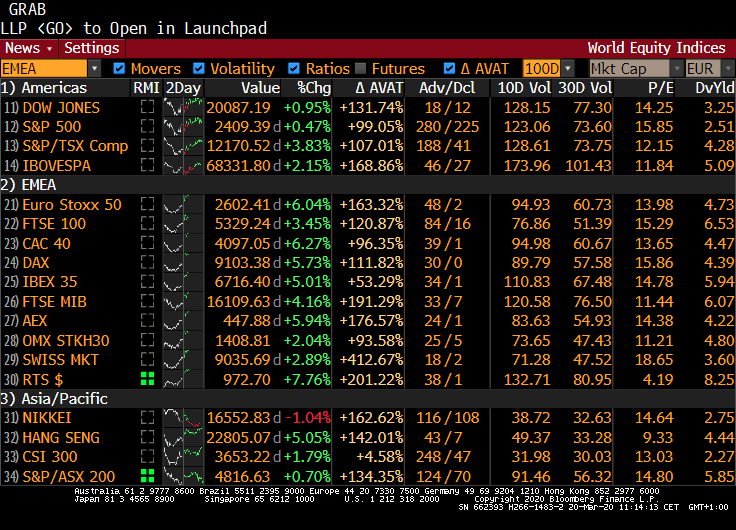
Task: Open the Mkt Cap dropdown arrow
Action: pos(676,69)
